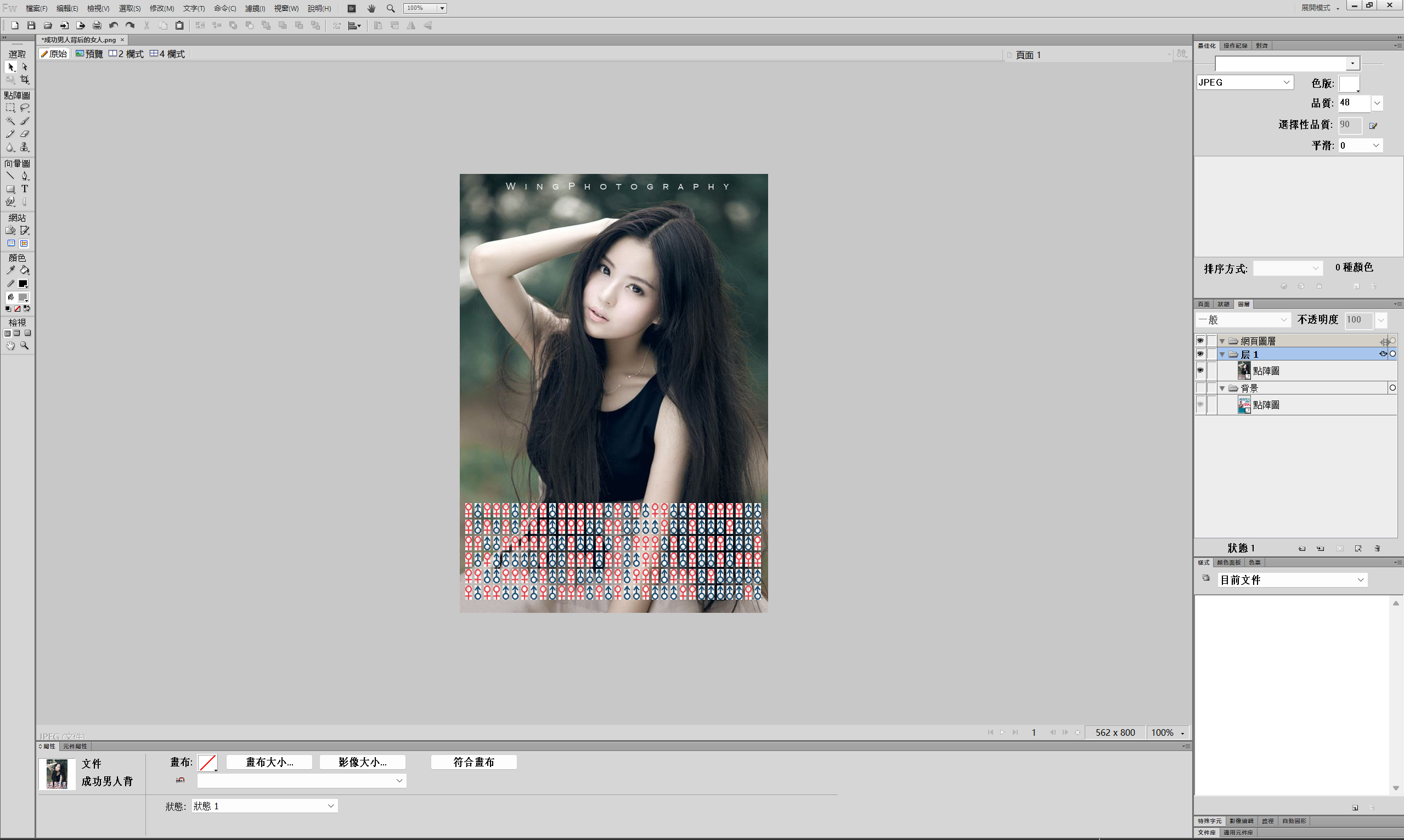Switch to the 預覽 view tab

(89, 54)
